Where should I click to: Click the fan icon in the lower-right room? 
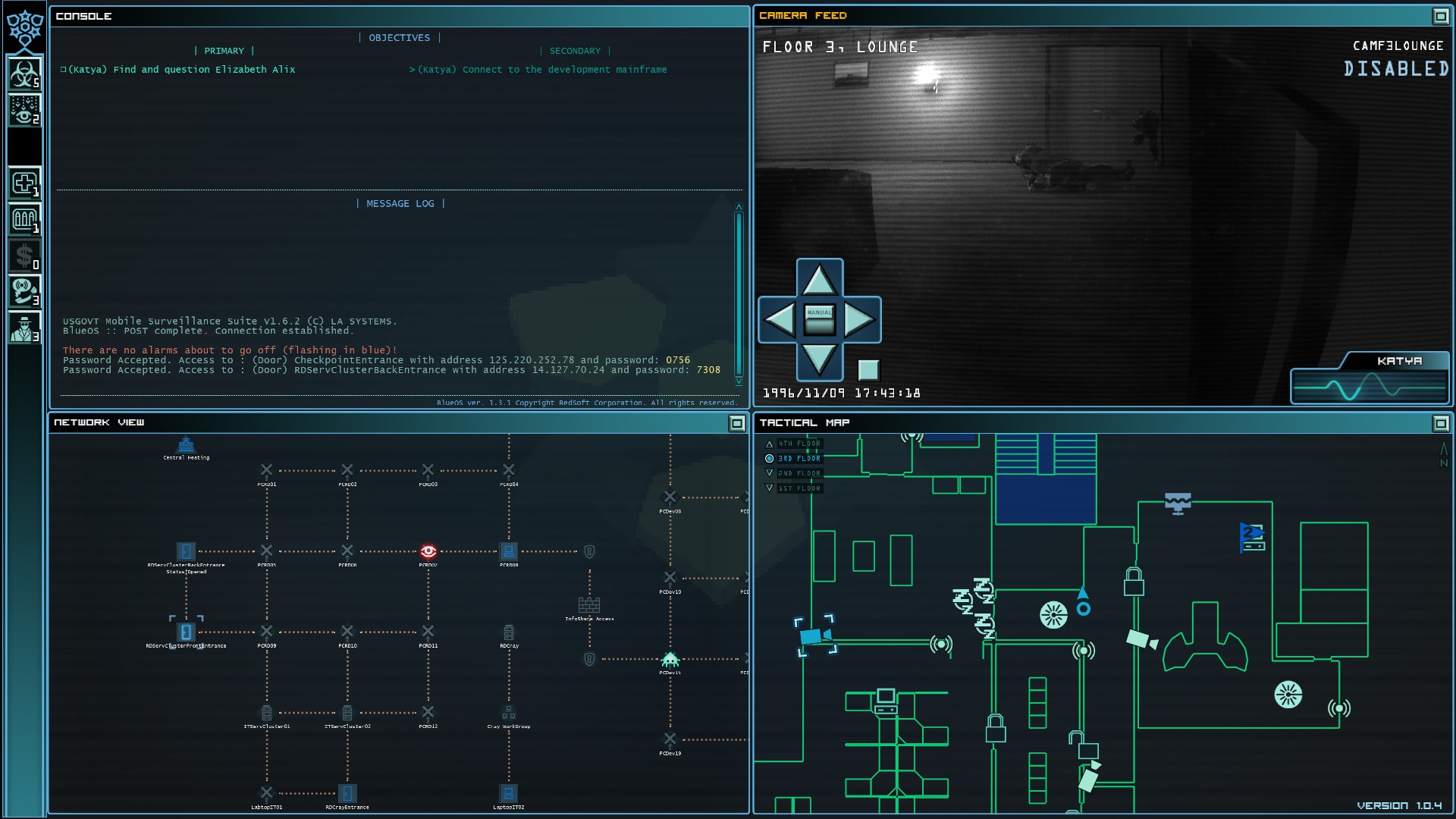[1288, 694]
